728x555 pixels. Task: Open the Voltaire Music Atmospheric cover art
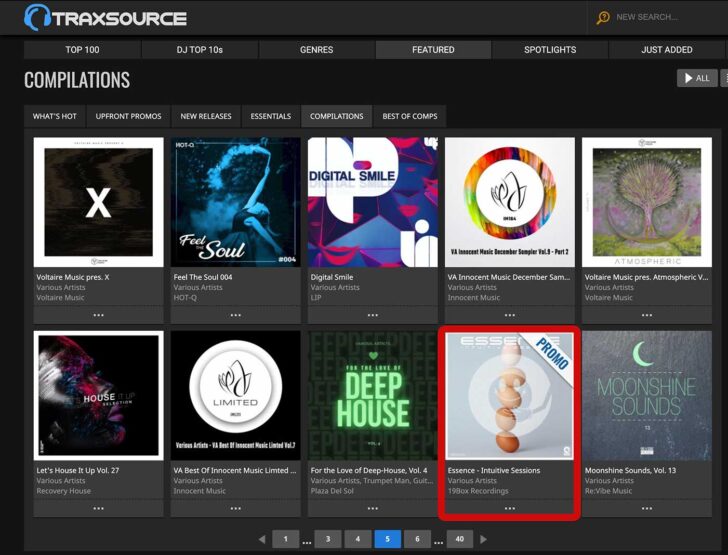pyautogui.click(x=647, y=202)
